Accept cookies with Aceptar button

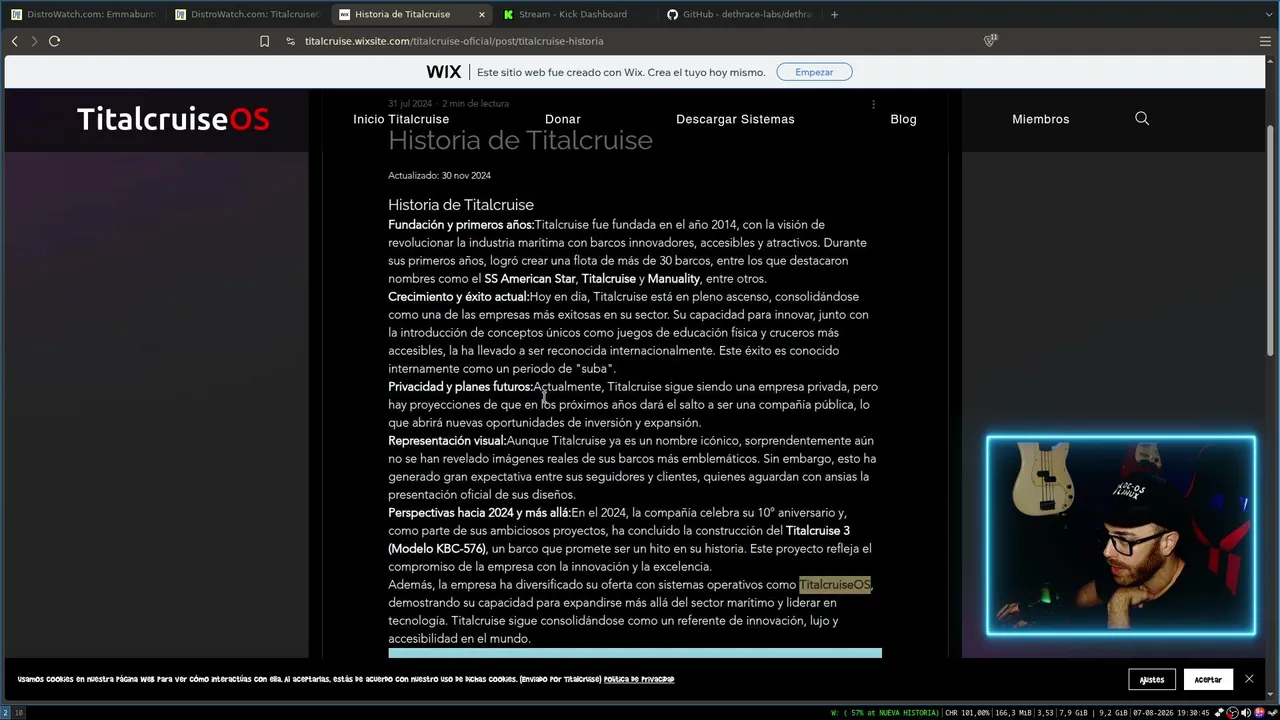pos(1208,680)
